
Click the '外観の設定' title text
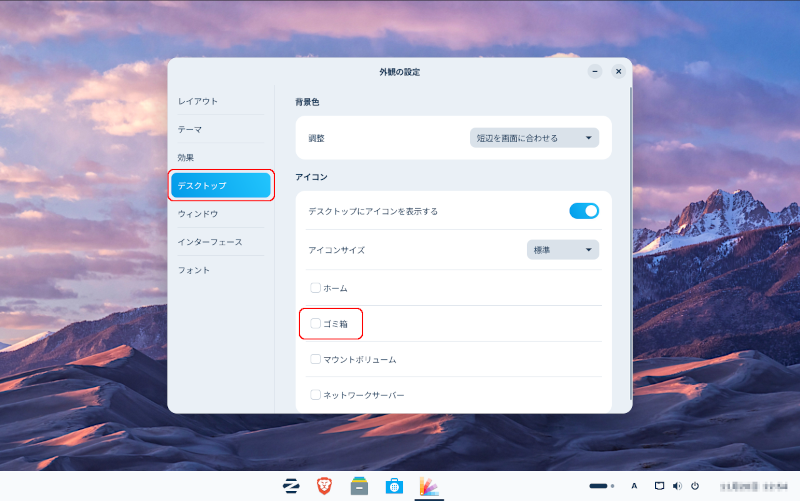(x=399, y=72)
